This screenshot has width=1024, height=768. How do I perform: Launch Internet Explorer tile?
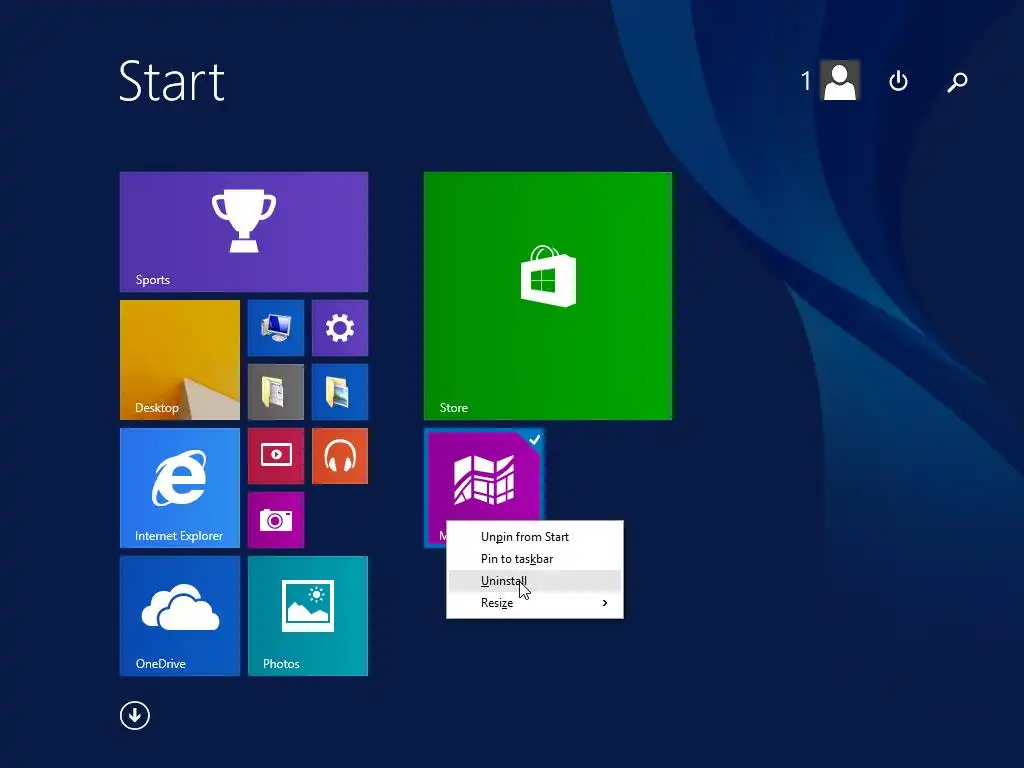coord(180,488)
